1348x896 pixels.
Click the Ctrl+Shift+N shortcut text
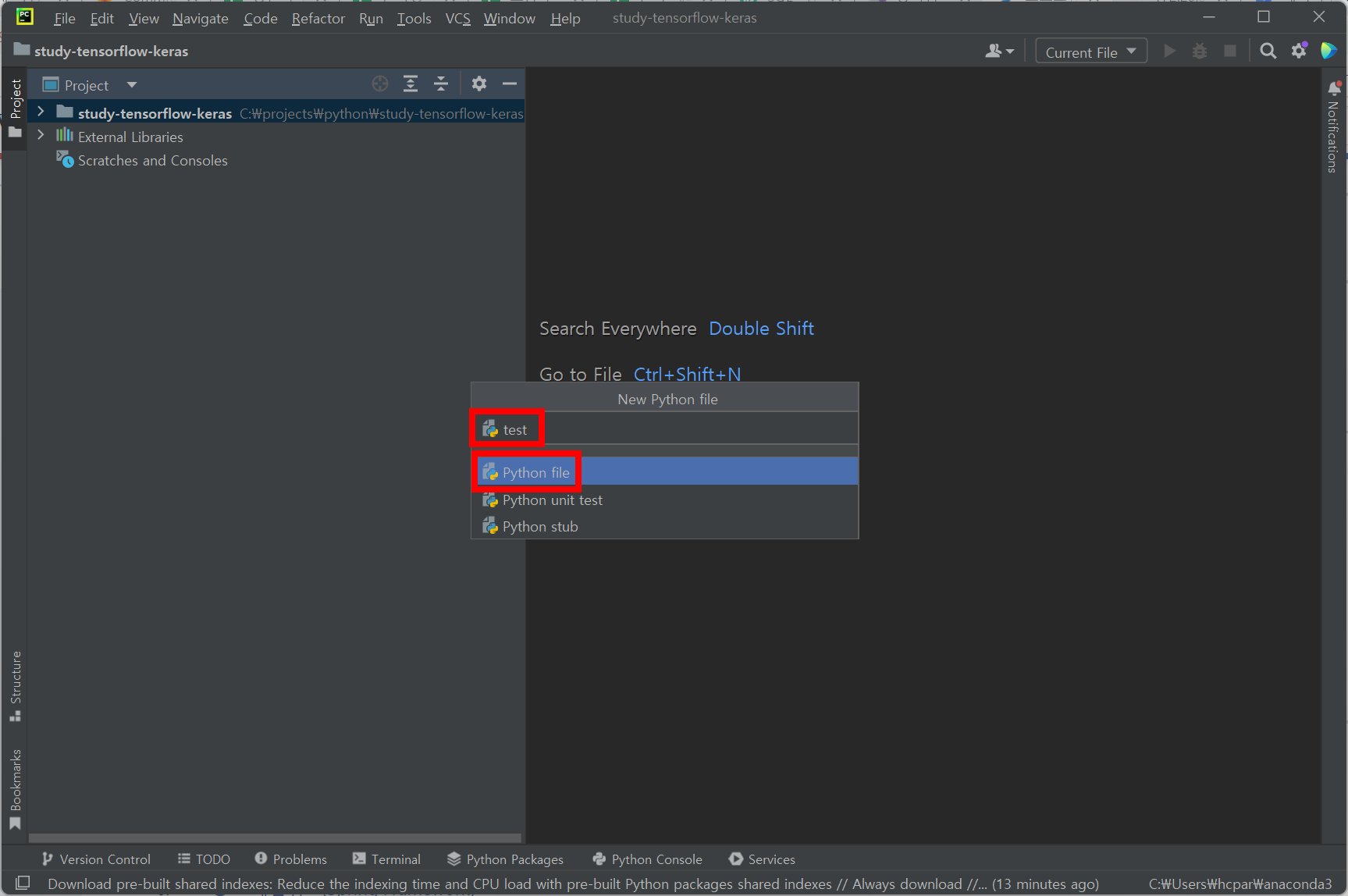point(687,374)
